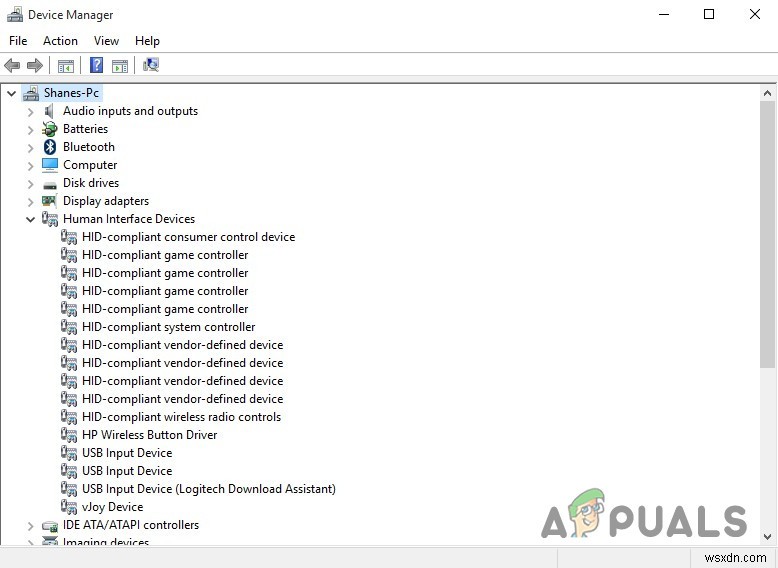The height and width of the screenshot is (568, 778).
Task: Click the Bluetooth symbol icon
Action: click(50, 147)
